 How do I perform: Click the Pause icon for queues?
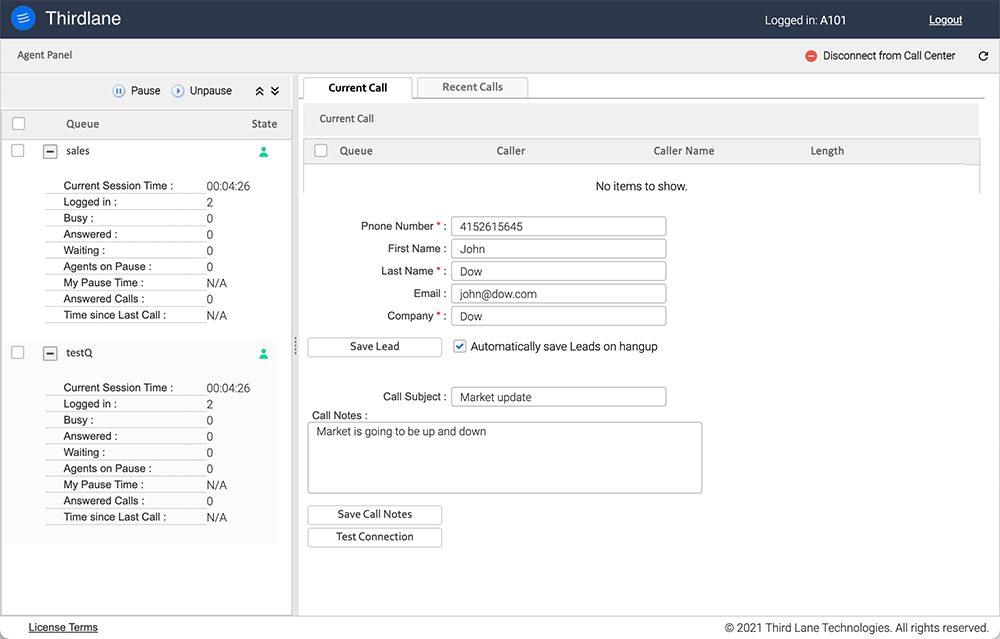point(119,91)
